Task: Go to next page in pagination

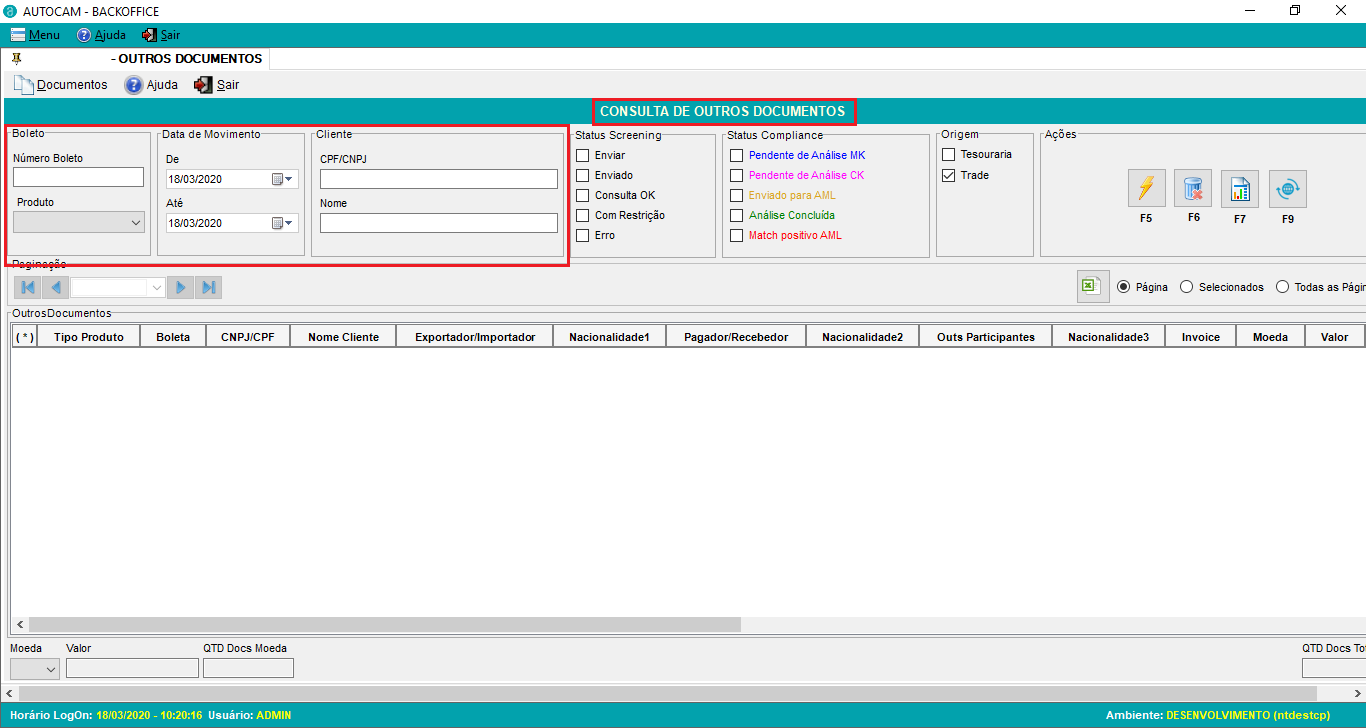Action: pos(180,288)
